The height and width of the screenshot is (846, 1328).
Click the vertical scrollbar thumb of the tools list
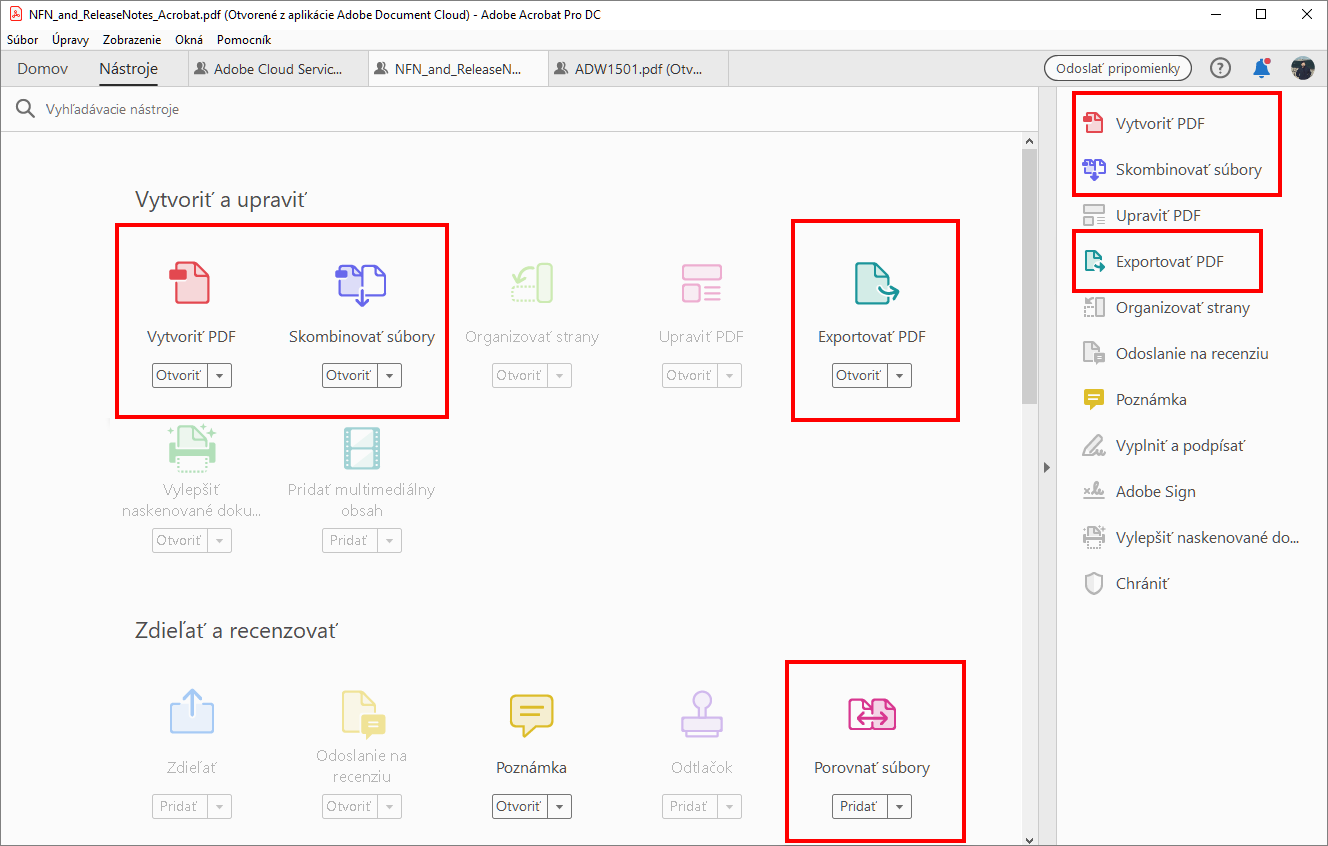tap(1030, 278)
